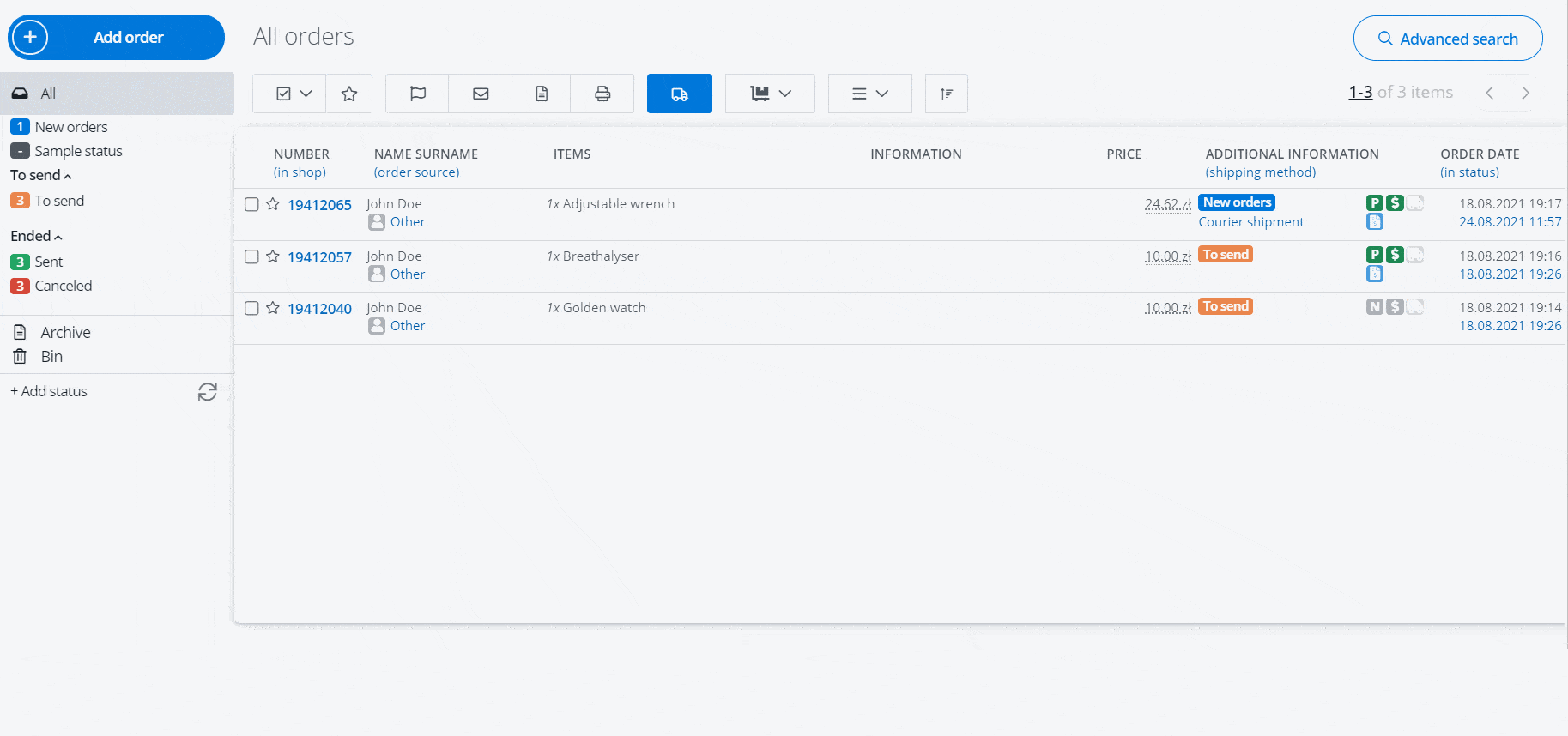The height and width of the screenshot is (736, 1568).
Task: Click + Add status
Action: [49, 391]
